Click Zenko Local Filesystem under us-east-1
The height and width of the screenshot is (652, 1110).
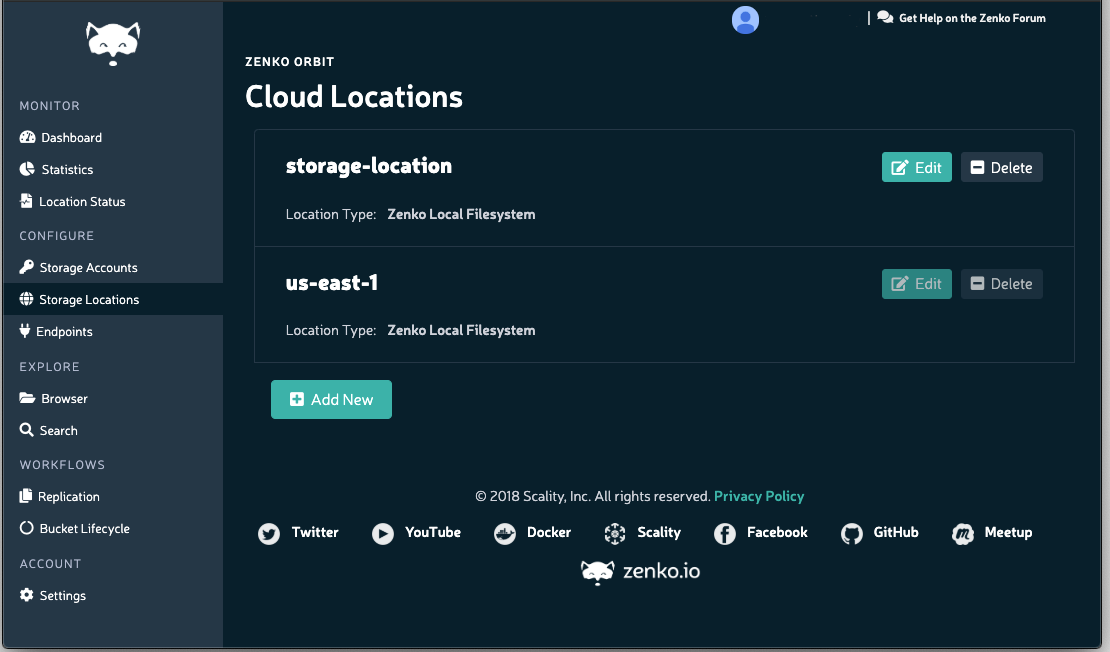tap(461, 330)
